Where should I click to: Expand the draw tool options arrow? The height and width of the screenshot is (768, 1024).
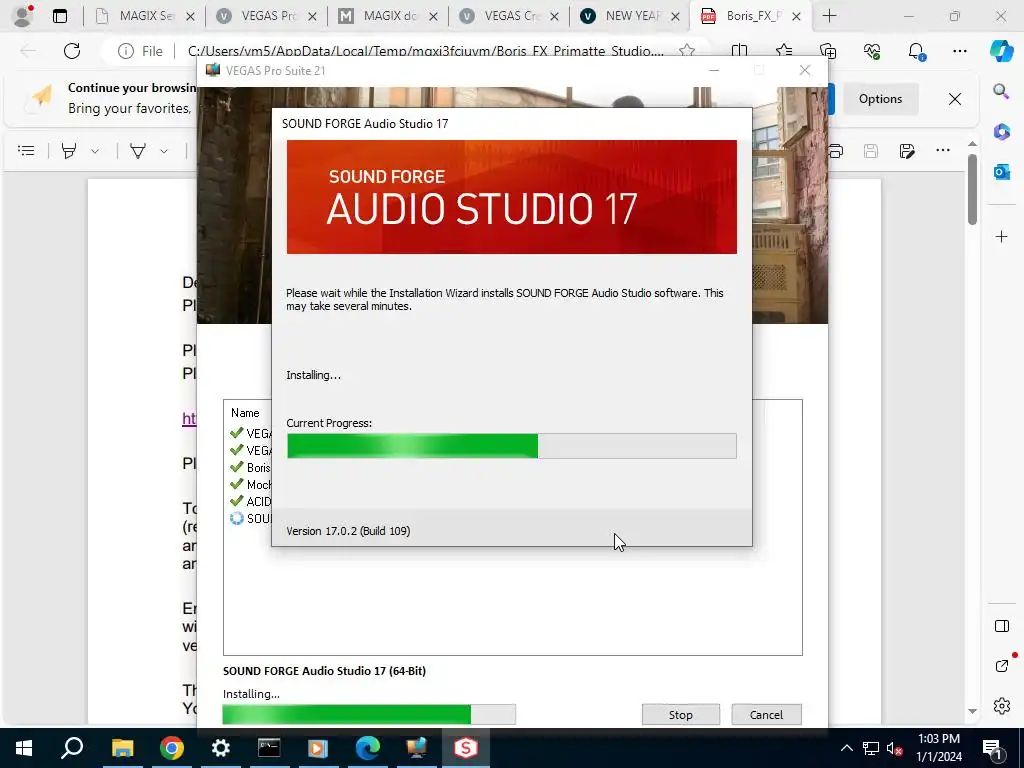pos(164,152)
